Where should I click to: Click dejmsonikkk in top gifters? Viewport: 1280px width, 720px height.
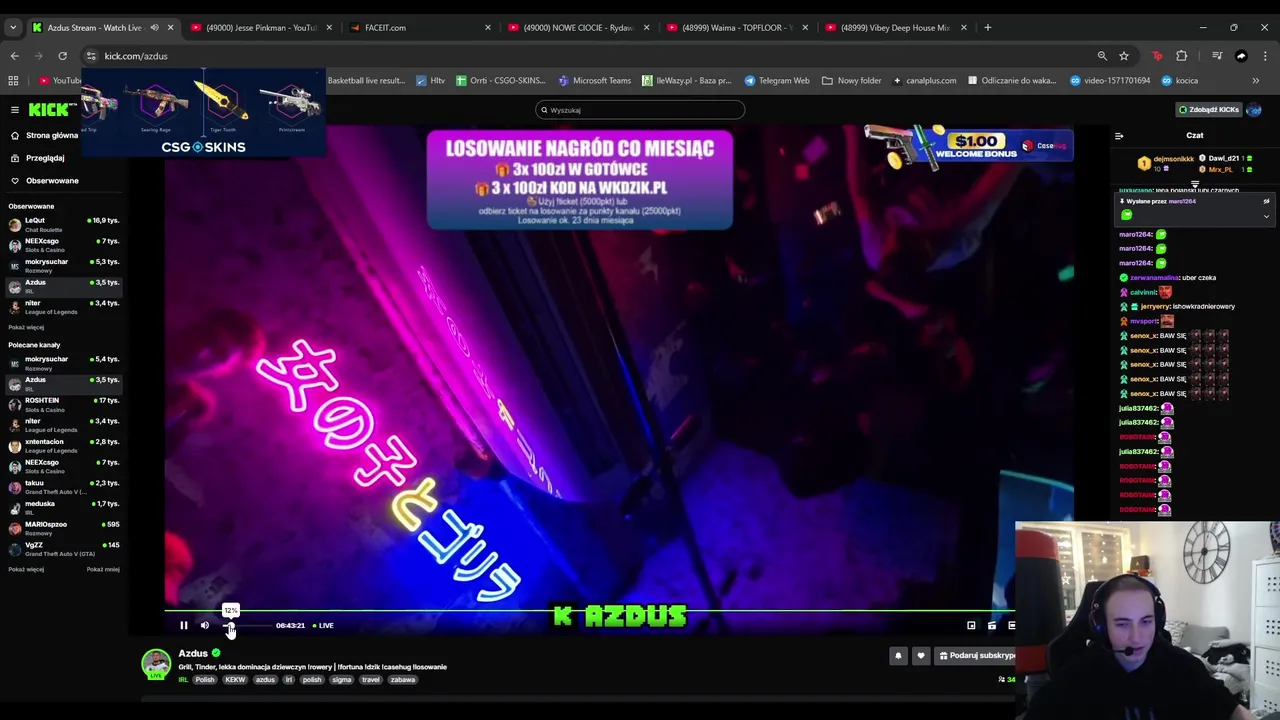tap(1174, 159)
